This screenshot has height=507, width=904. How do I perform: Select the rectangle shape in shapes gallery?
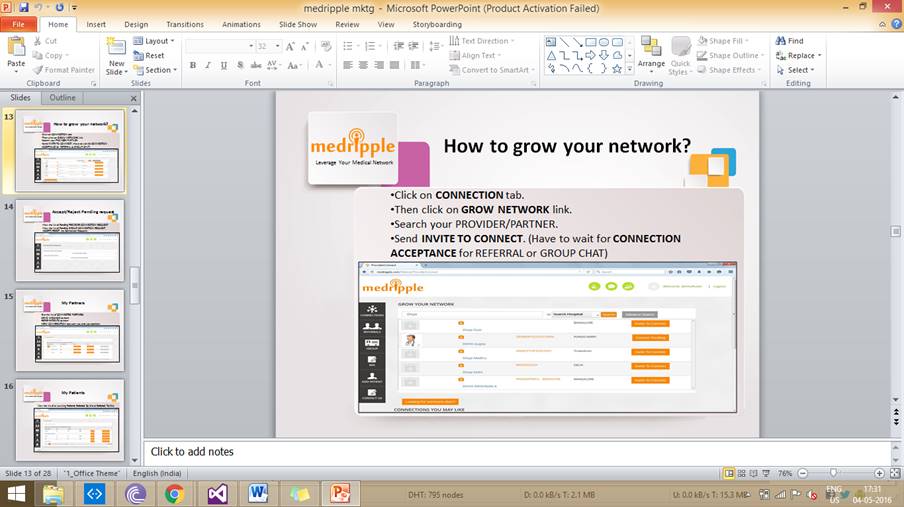[591, 42]
